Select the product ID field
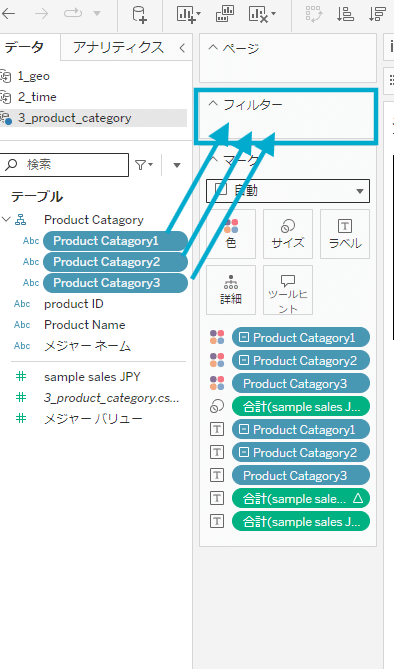Image resolution: width=394 pixels, height=669 pixels. pos(73,304)
